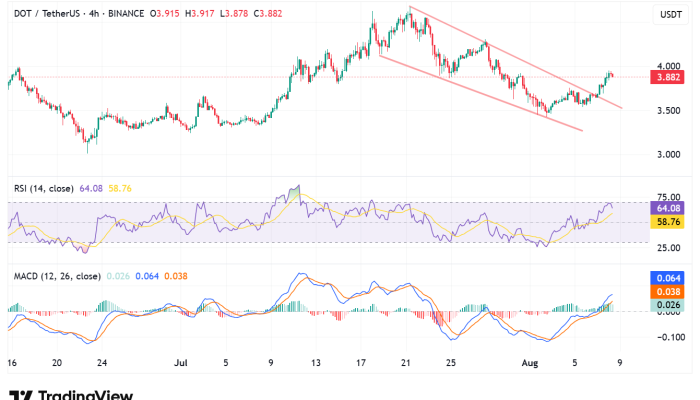The image size is (700, 400).
Task: Click the orange 0.038 MACD axis tag
Action: pos(667,291)
